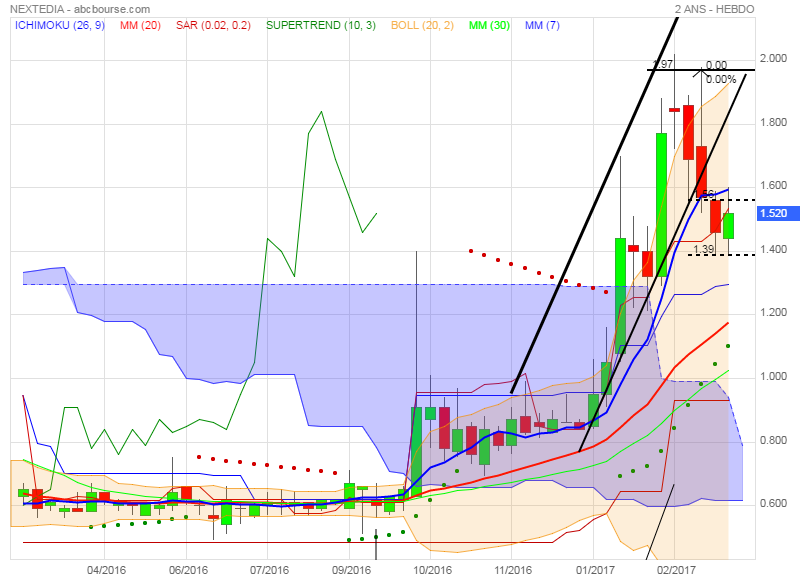Click the 1.800 price axis label
This screenshot has width=800, height=580.
(x=773, y=122)
